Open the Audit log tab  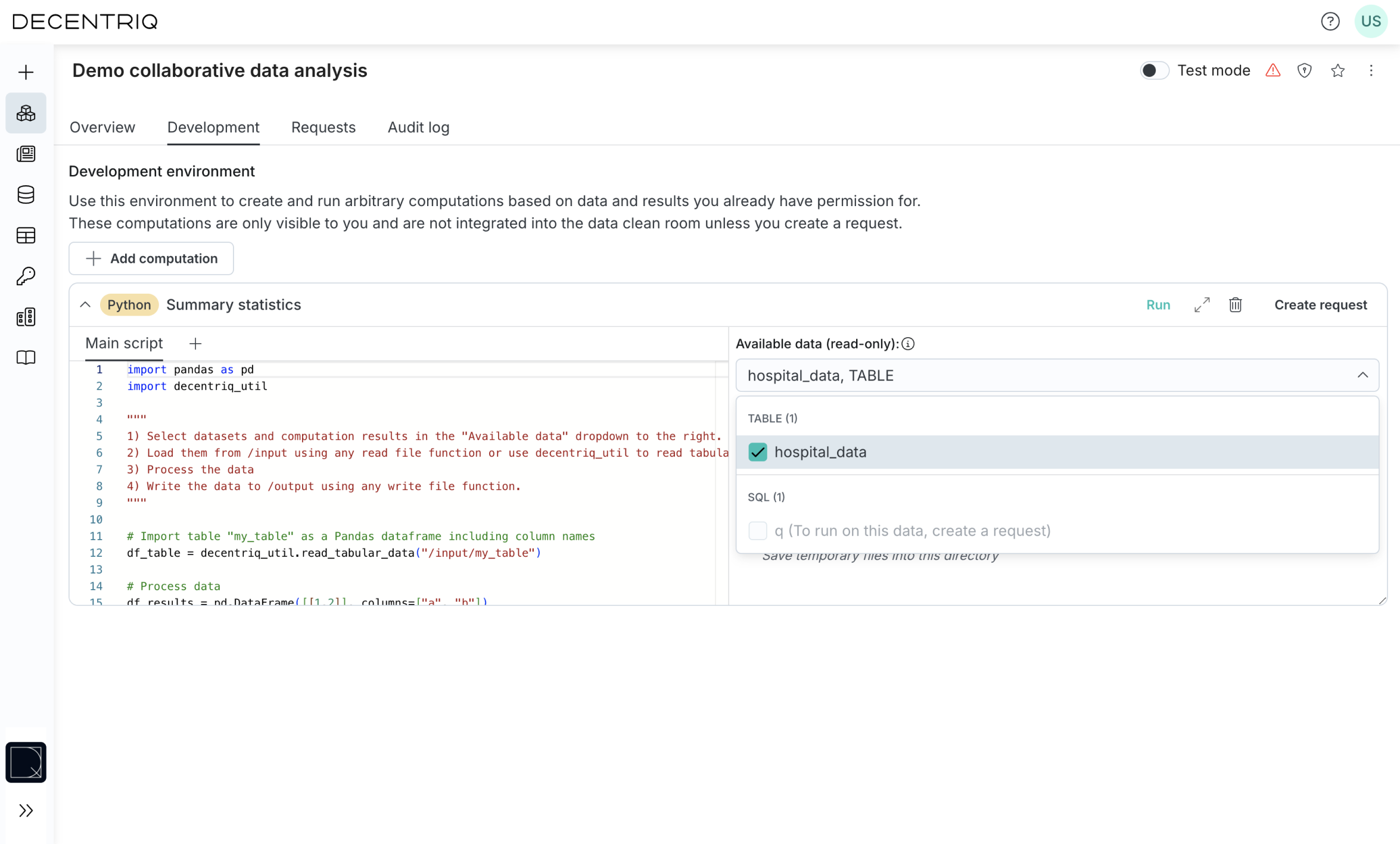point(418,127)
